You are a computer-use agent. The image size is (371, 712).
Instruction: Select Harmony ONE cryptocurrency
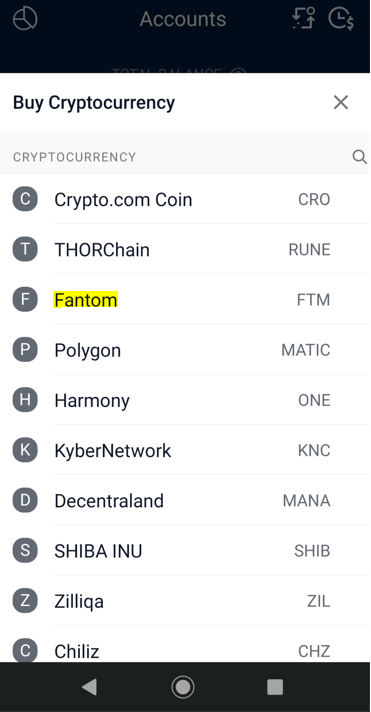coord(185,400)
